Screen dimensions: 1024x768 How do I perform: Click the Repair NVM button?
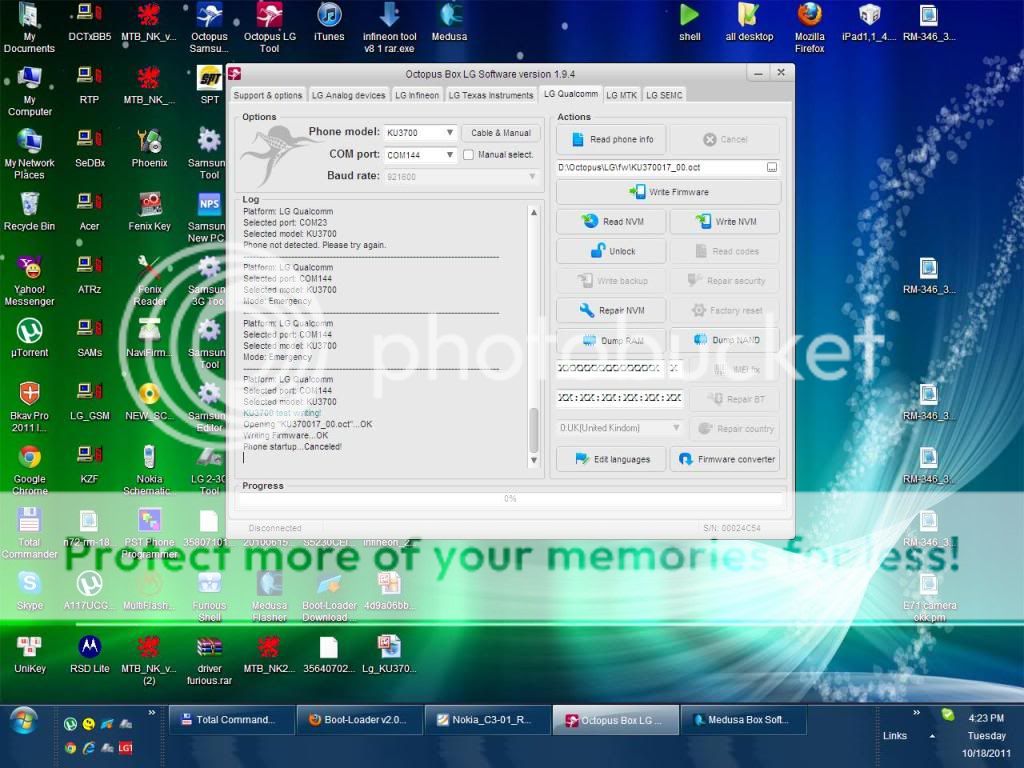pos(611,310)
